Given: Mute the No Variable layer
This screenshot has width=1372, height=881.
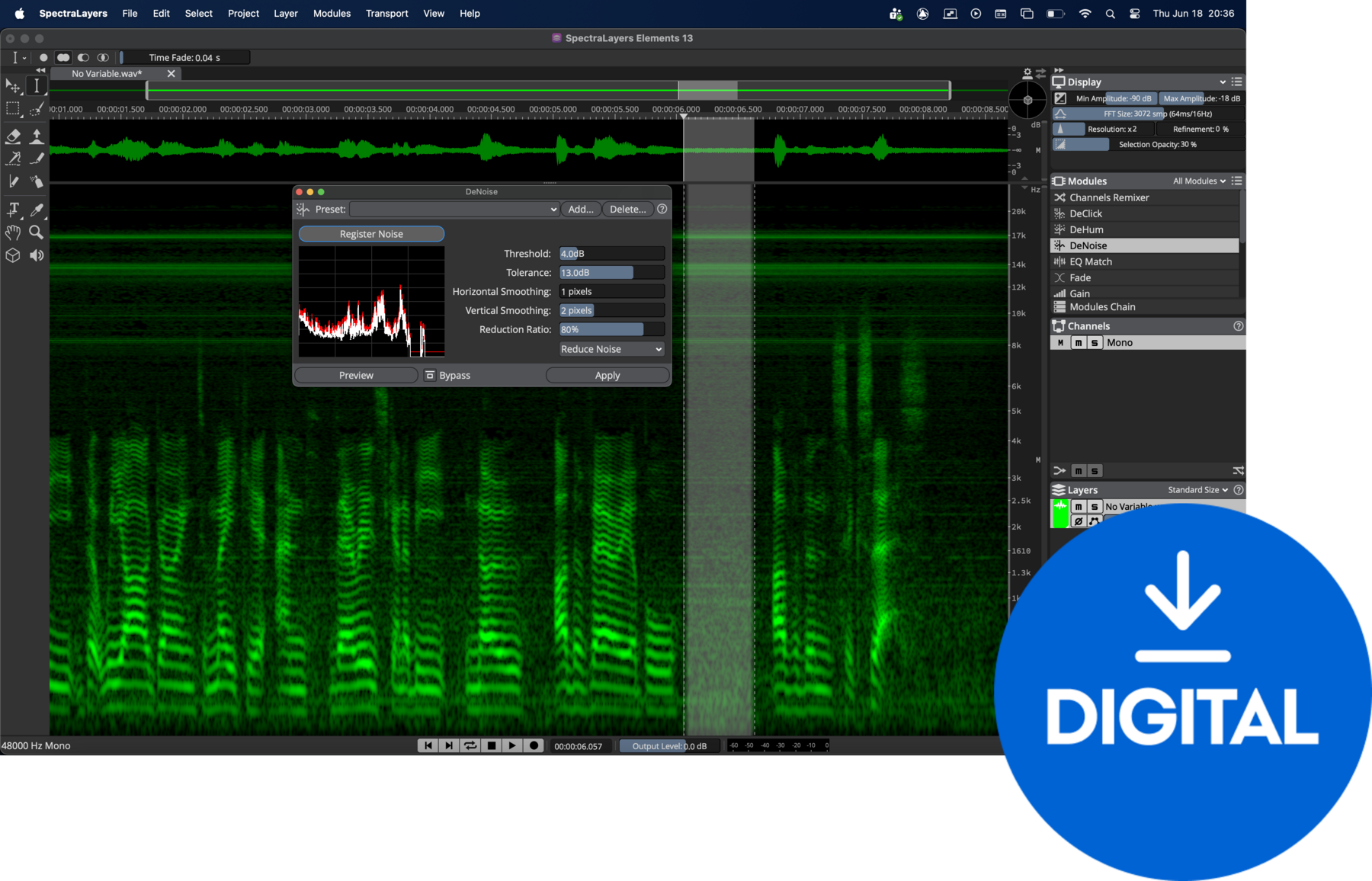Looking at the screenshot, I should pyautogui.click(x=1078, y=507).
